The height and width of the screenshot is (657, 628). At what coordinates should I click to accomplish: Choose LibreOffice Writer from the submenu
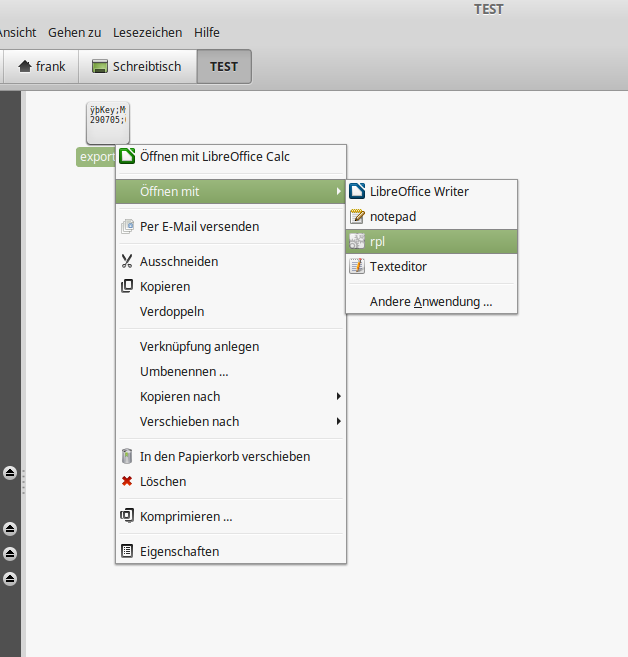[432, 191]
